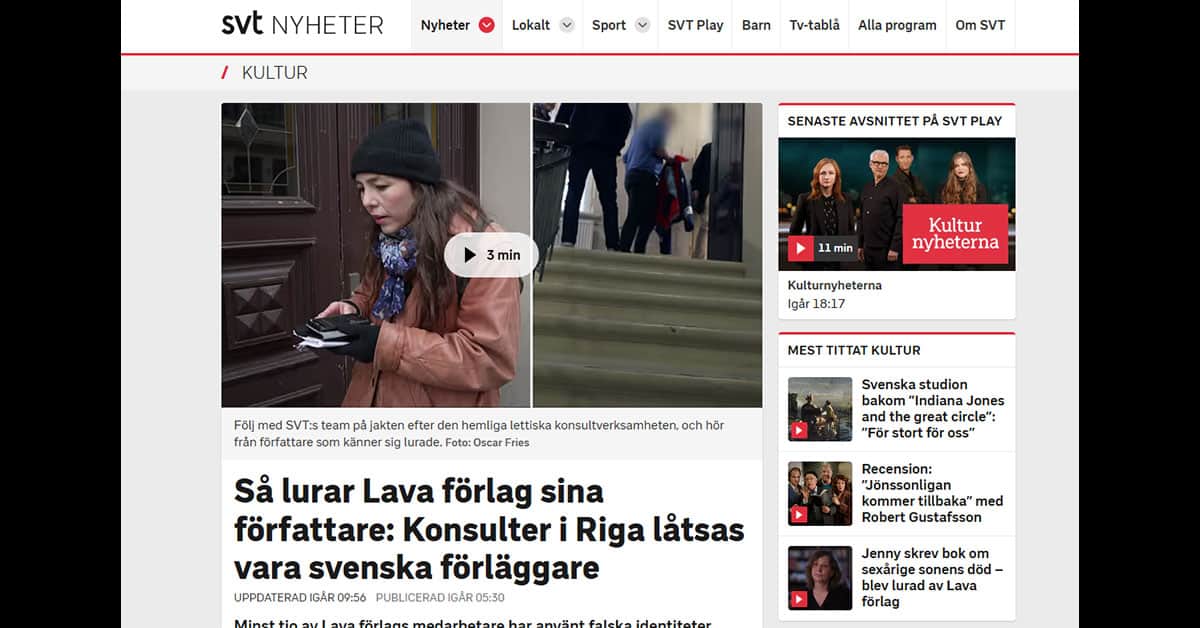This screenshot has width=1200, height=628.
Task: Click the Sport menu label
Action: coord(609,25)
